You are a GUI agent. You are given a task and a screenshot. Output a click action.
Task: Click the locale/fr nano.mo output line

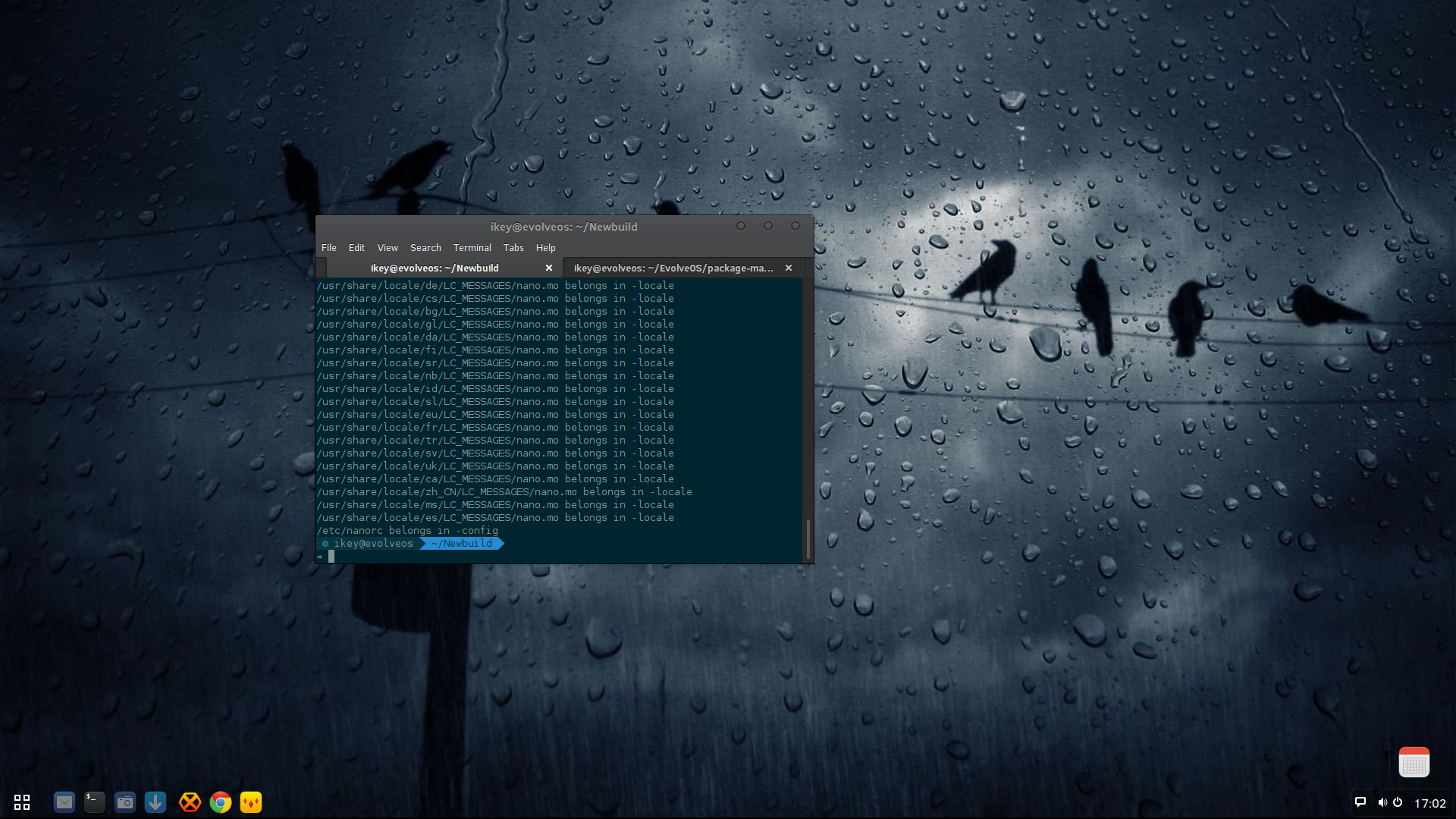[495, 428]
